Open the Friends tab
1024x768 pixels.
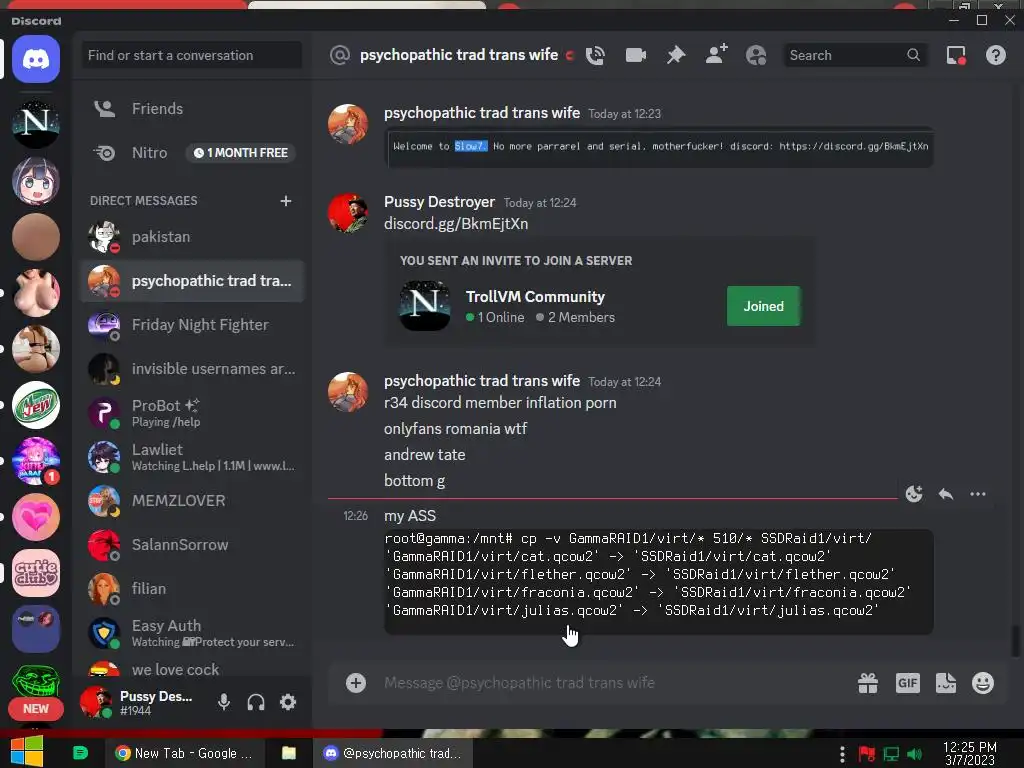pyautogui.click(x=192, y=108)
